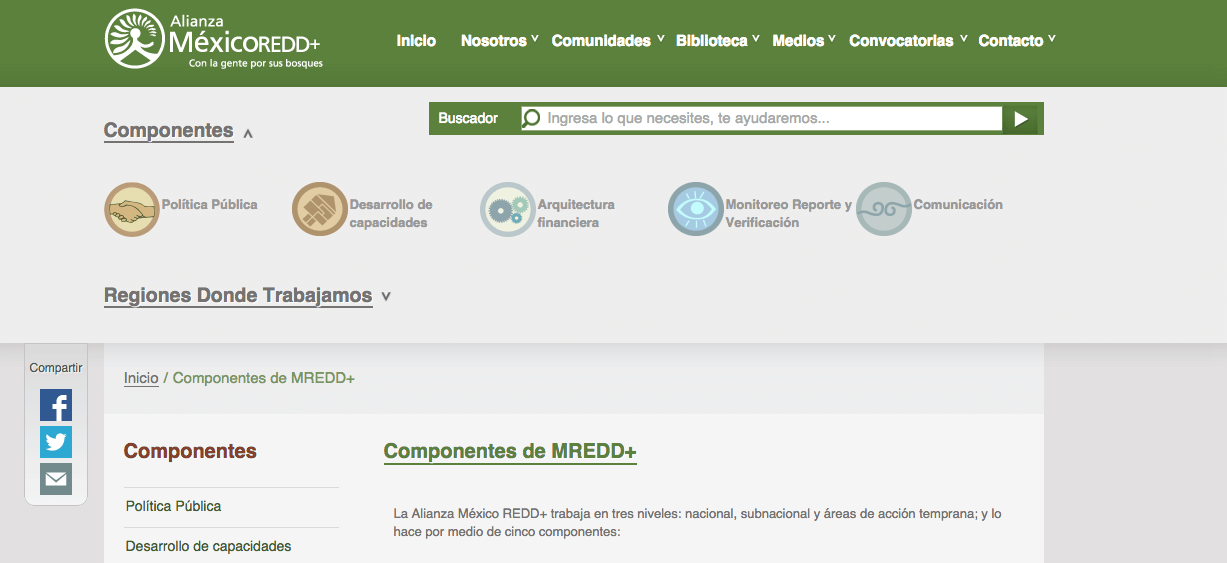
Task: Open the Contacto menu
Action: (1011, 41)
